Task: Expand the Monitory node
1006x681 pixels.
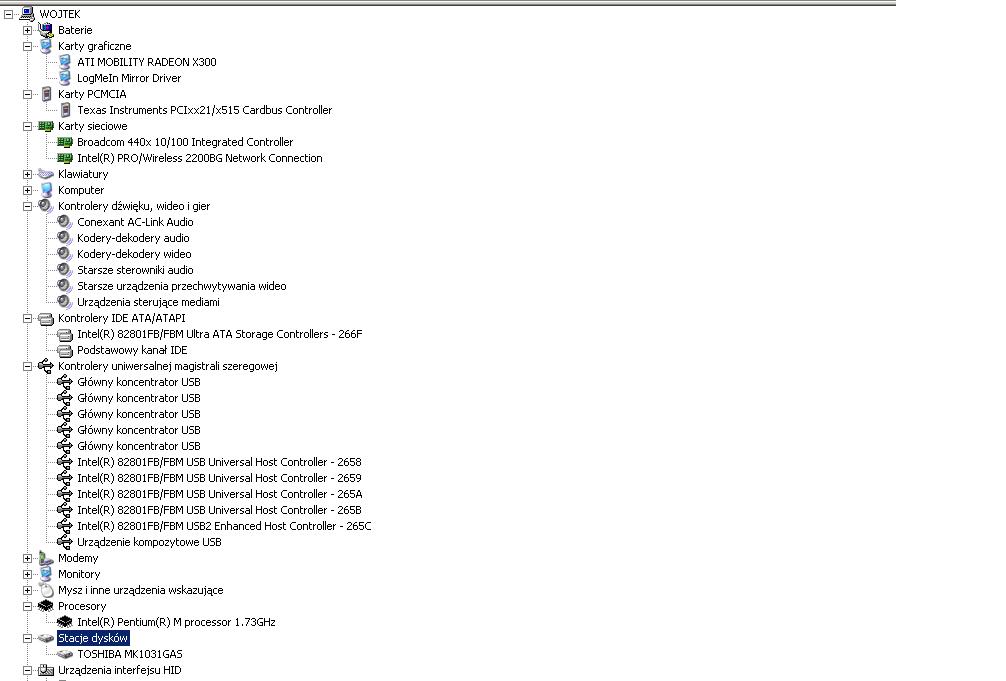Action: 27,574
